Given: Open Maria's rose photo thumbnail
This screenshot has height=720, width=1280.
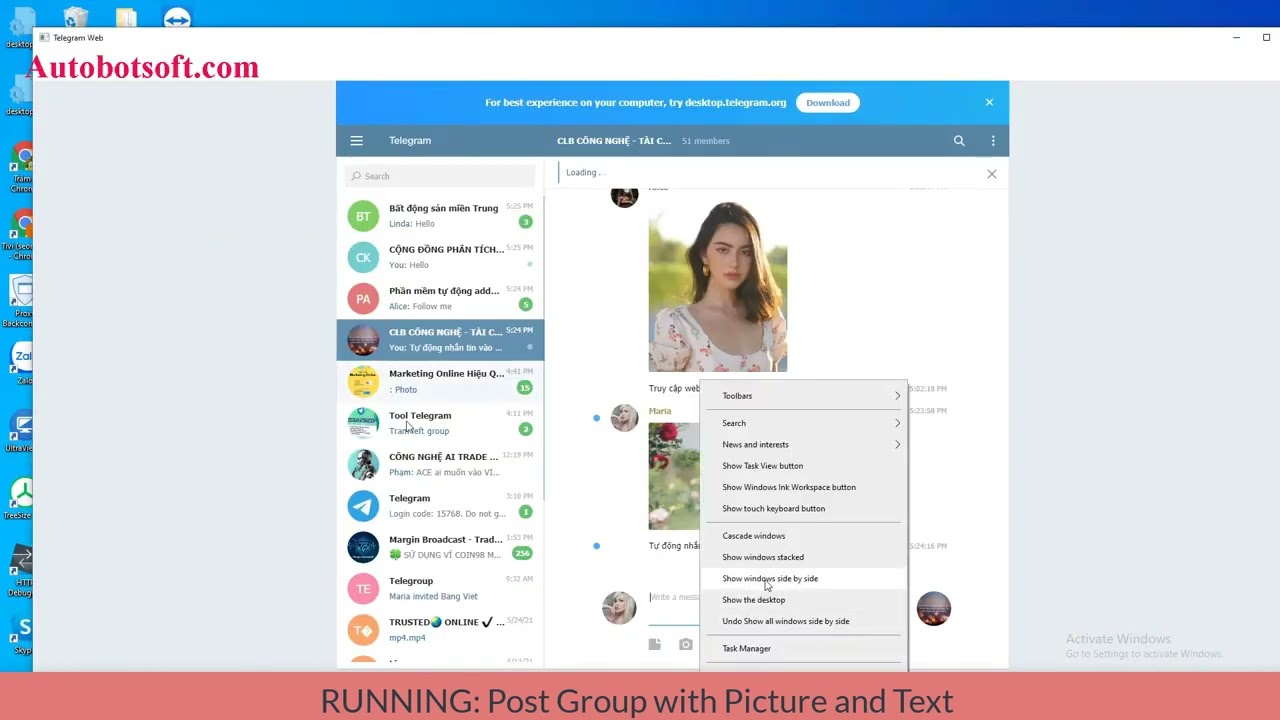Looking at the screenshot, I should pyautogui.click(x=674, y=476).
